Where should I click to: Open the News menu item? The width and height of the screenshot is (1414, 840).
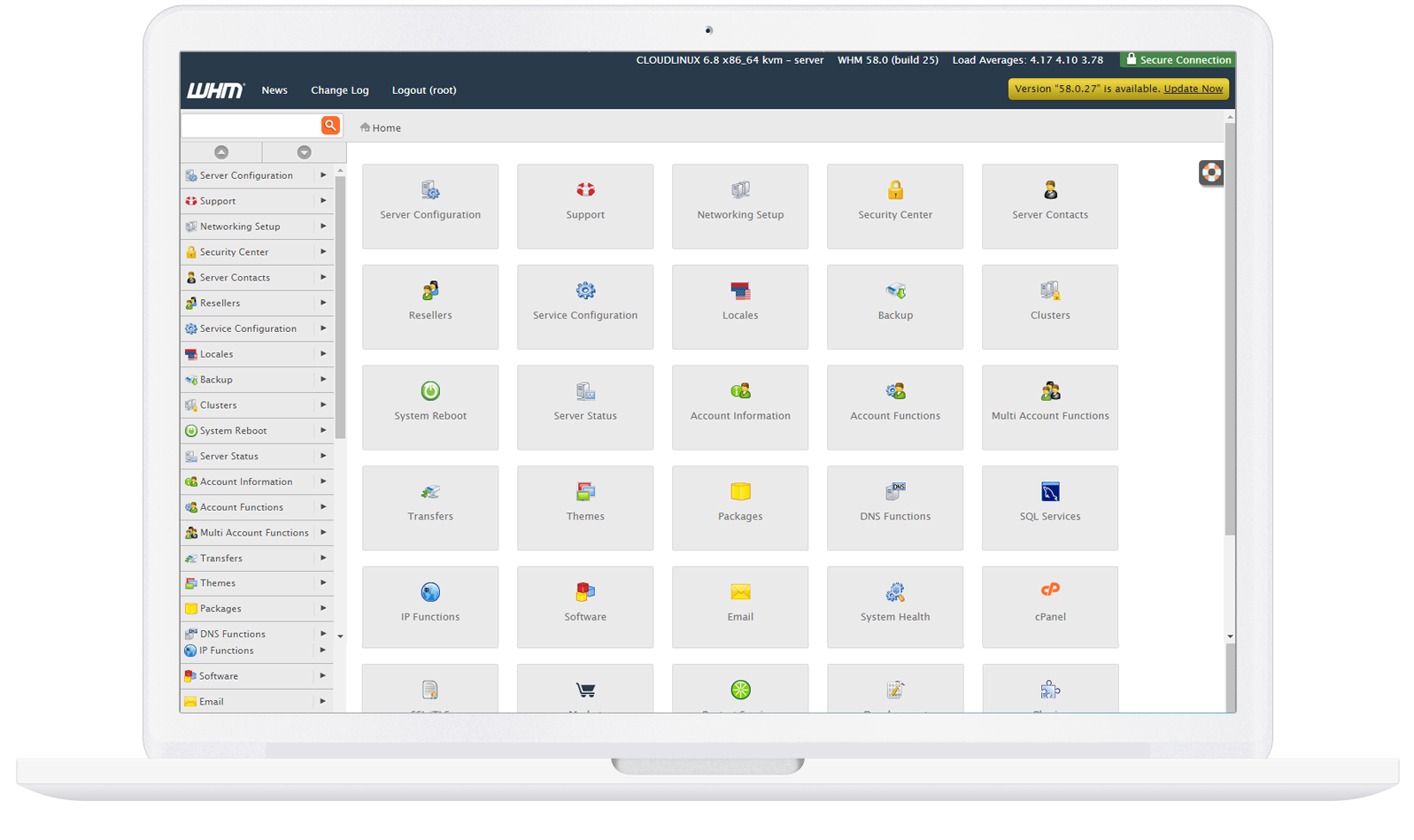[274, 90]
